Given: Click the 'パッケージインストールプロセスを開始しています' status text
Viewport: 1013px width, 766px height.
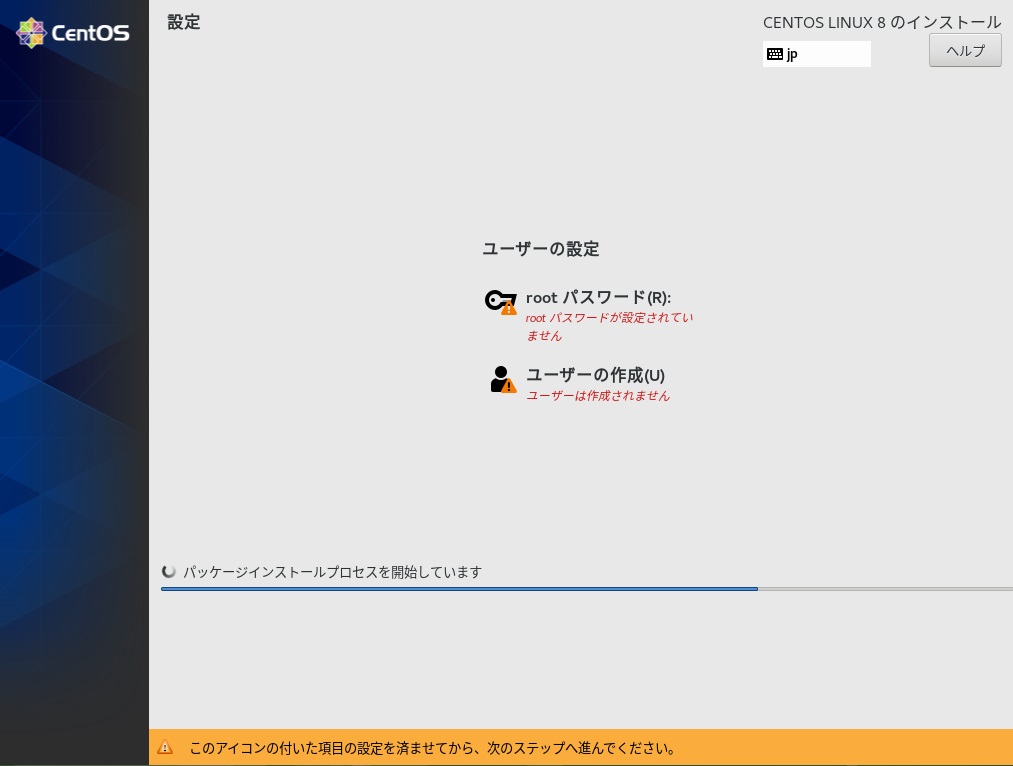Looking at the screenshot, I should point(333,572).
